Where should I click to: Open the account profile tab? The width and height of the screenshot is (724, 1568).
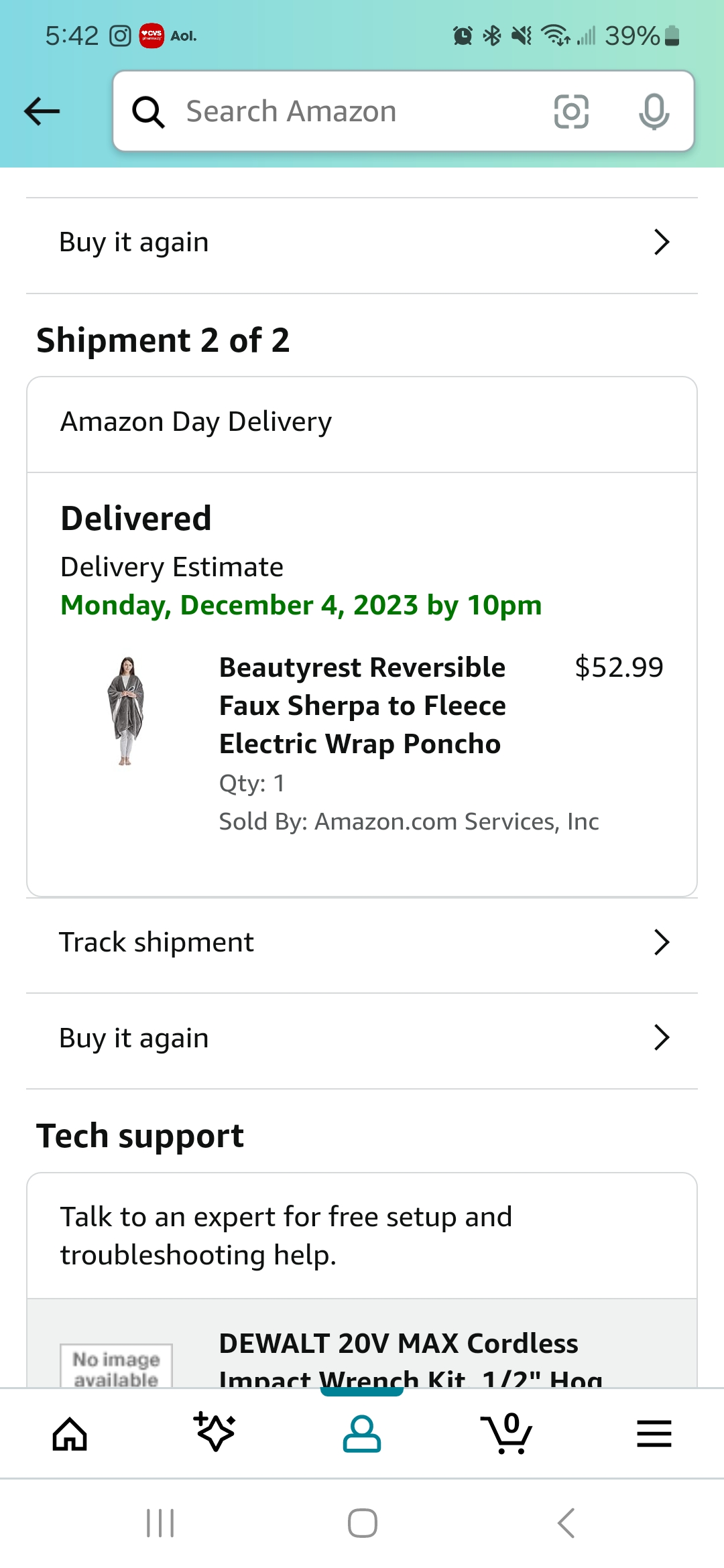[362, 1434]
